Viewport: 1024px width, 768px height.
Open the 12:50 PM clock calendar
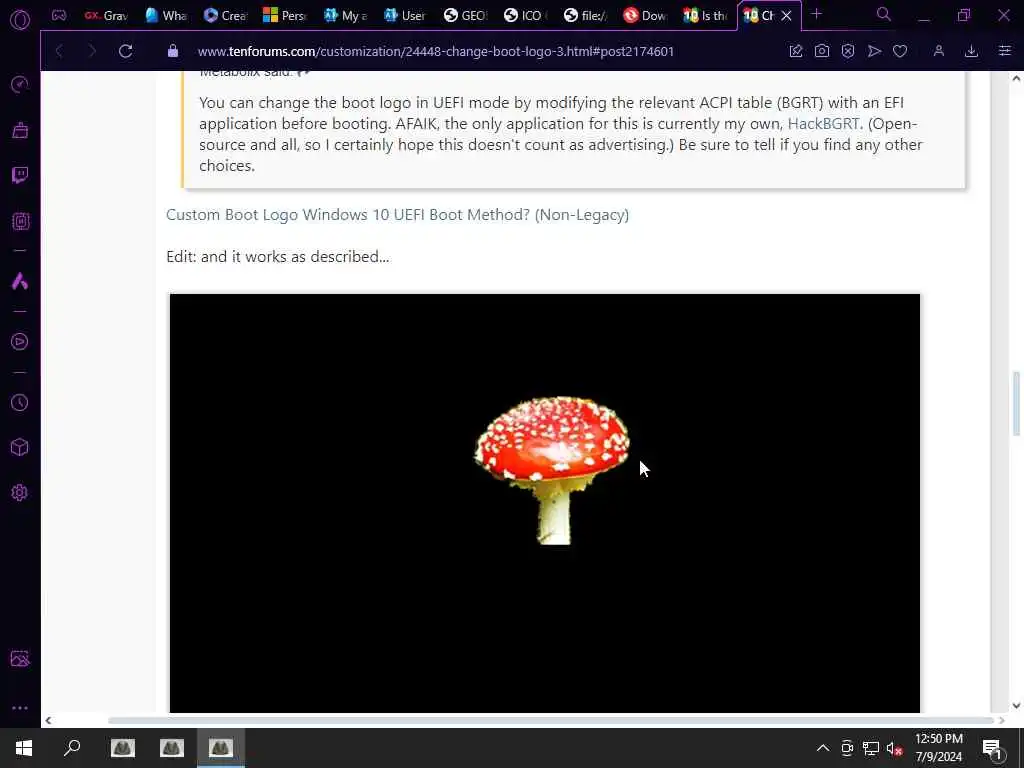938,748
